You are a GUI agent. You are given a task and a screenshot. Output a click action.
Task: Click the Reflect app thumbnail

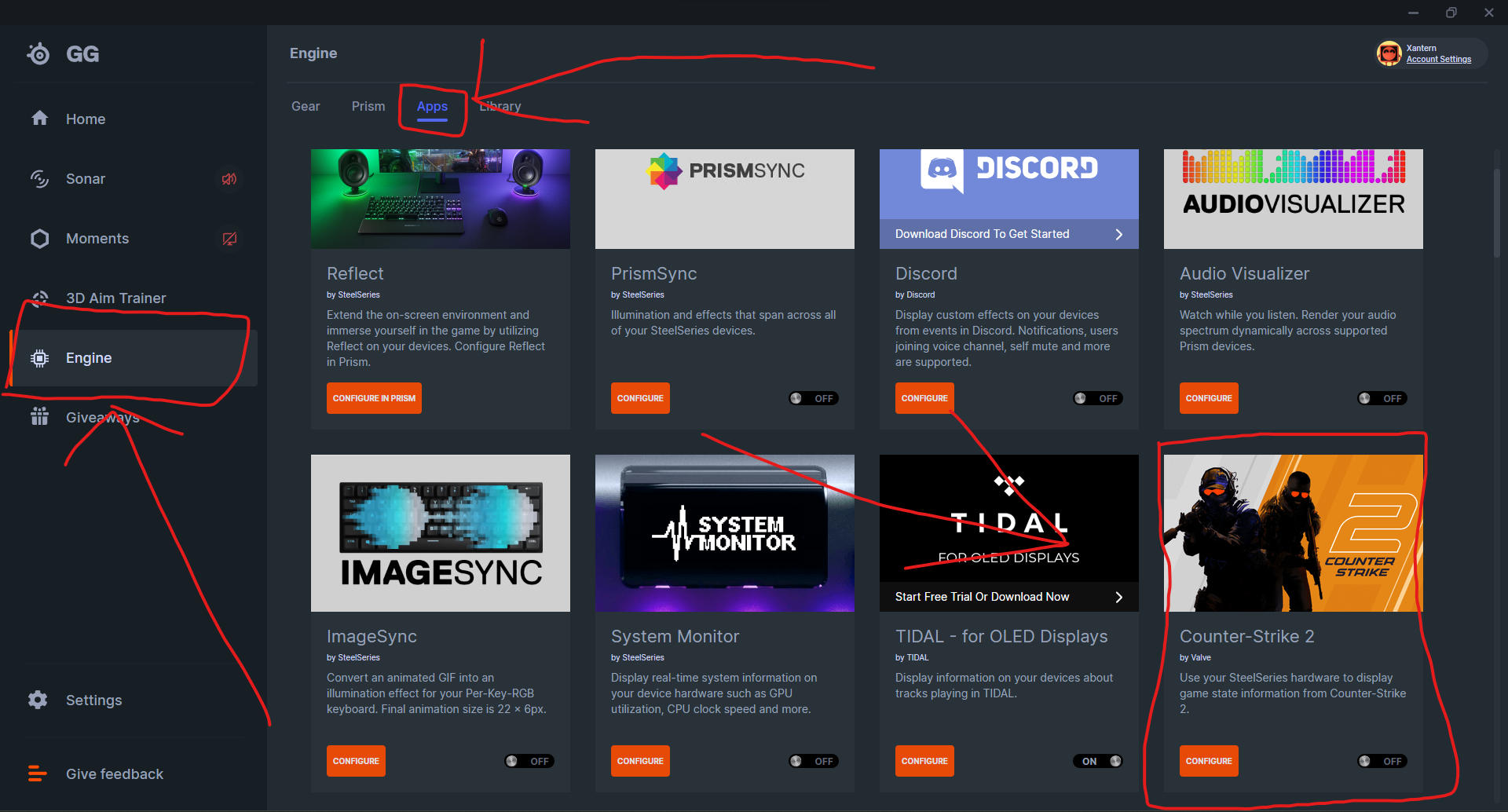click(441, 199)
